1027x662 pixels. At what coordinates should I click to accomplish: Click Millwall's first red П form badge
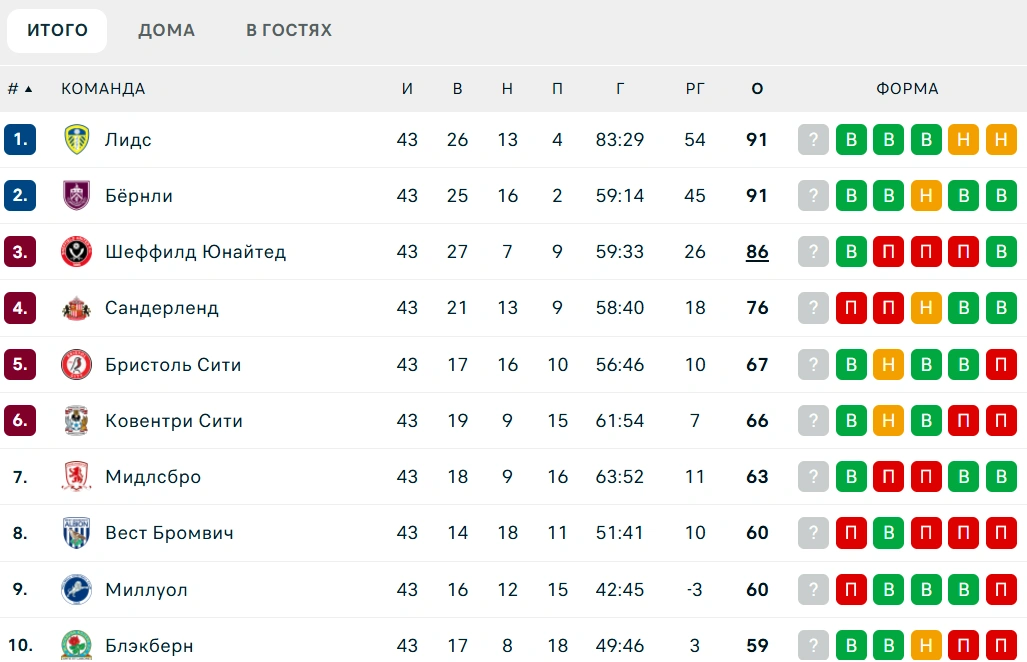(x=851, y=589)
